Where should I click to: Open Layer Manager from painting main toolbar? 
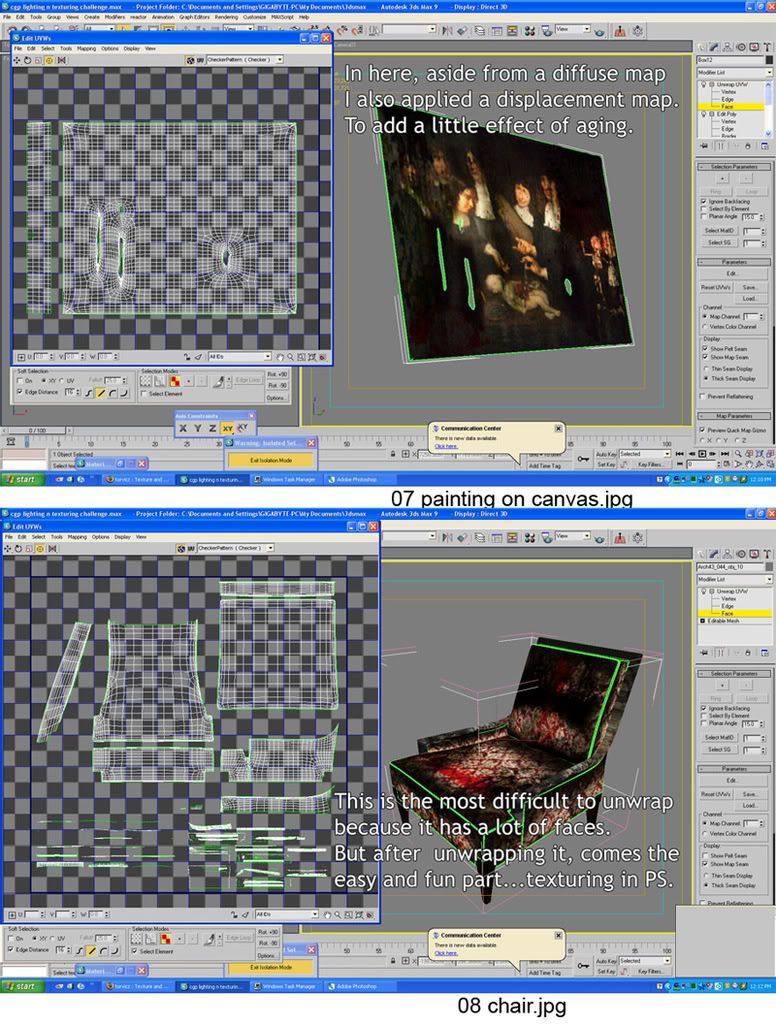pos(480,31)
